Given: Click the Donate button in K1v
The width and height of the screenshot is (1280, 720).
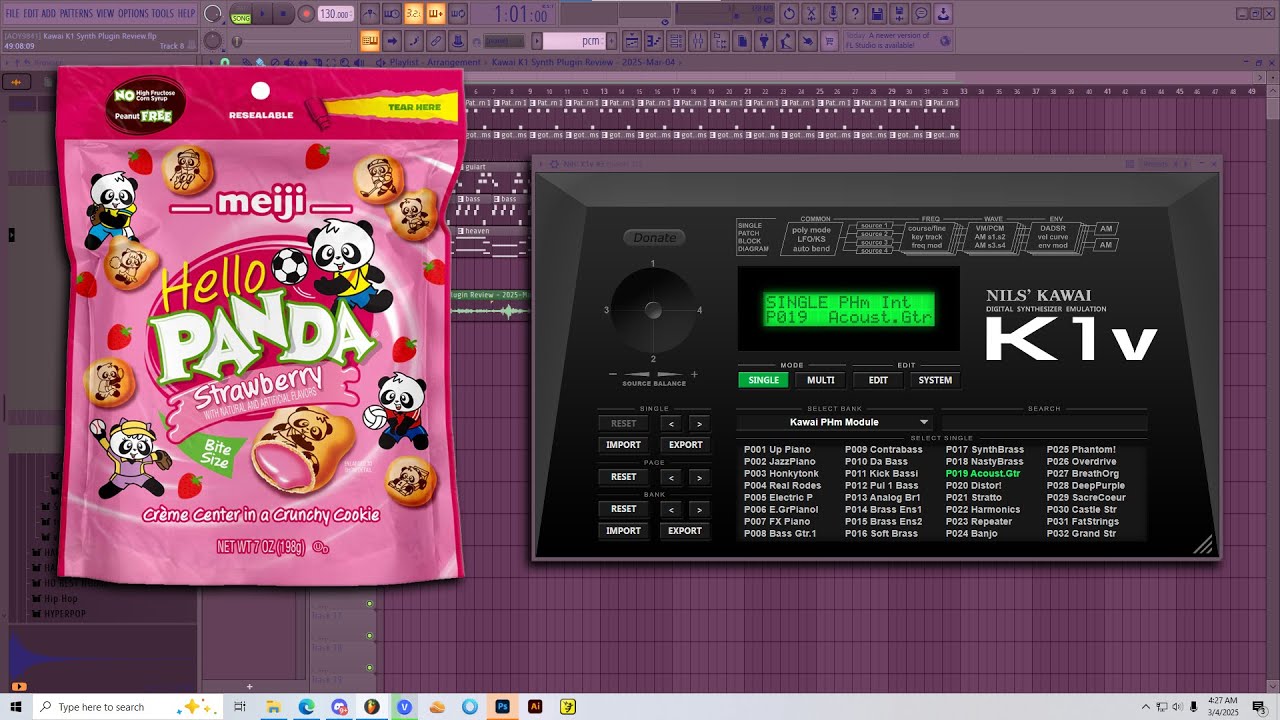Looking at the screenshot, I should click(x=655, y=237).
